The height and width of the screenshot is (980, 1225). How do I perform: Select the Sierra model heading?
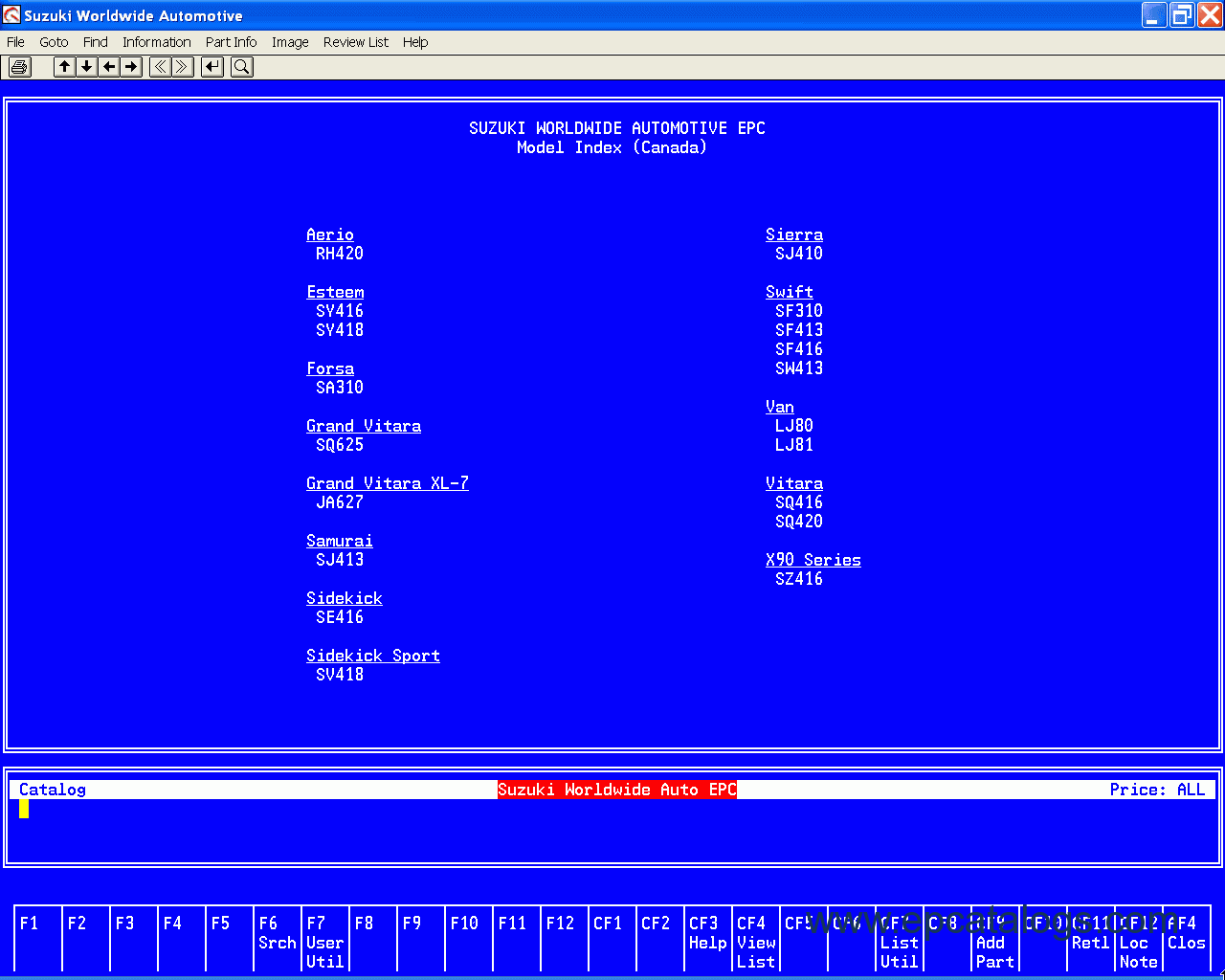(x=794, y=234)
